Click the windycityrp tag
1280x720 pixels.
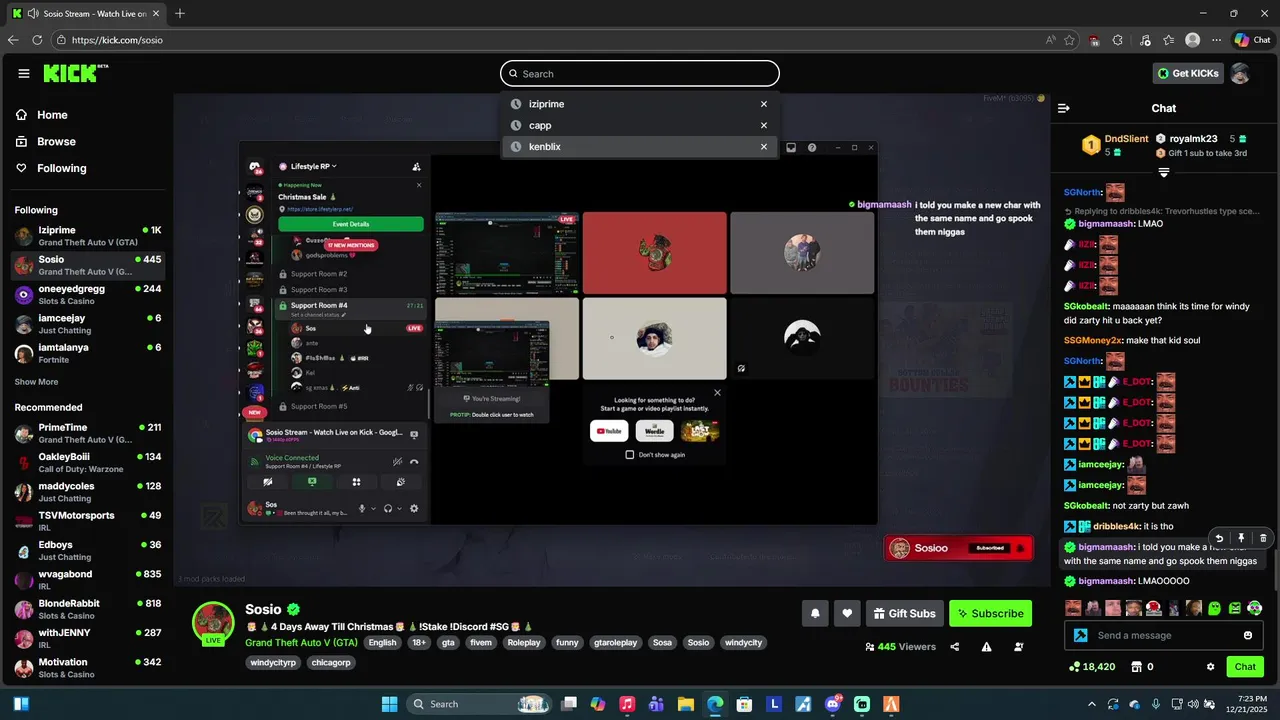point(273,663)
